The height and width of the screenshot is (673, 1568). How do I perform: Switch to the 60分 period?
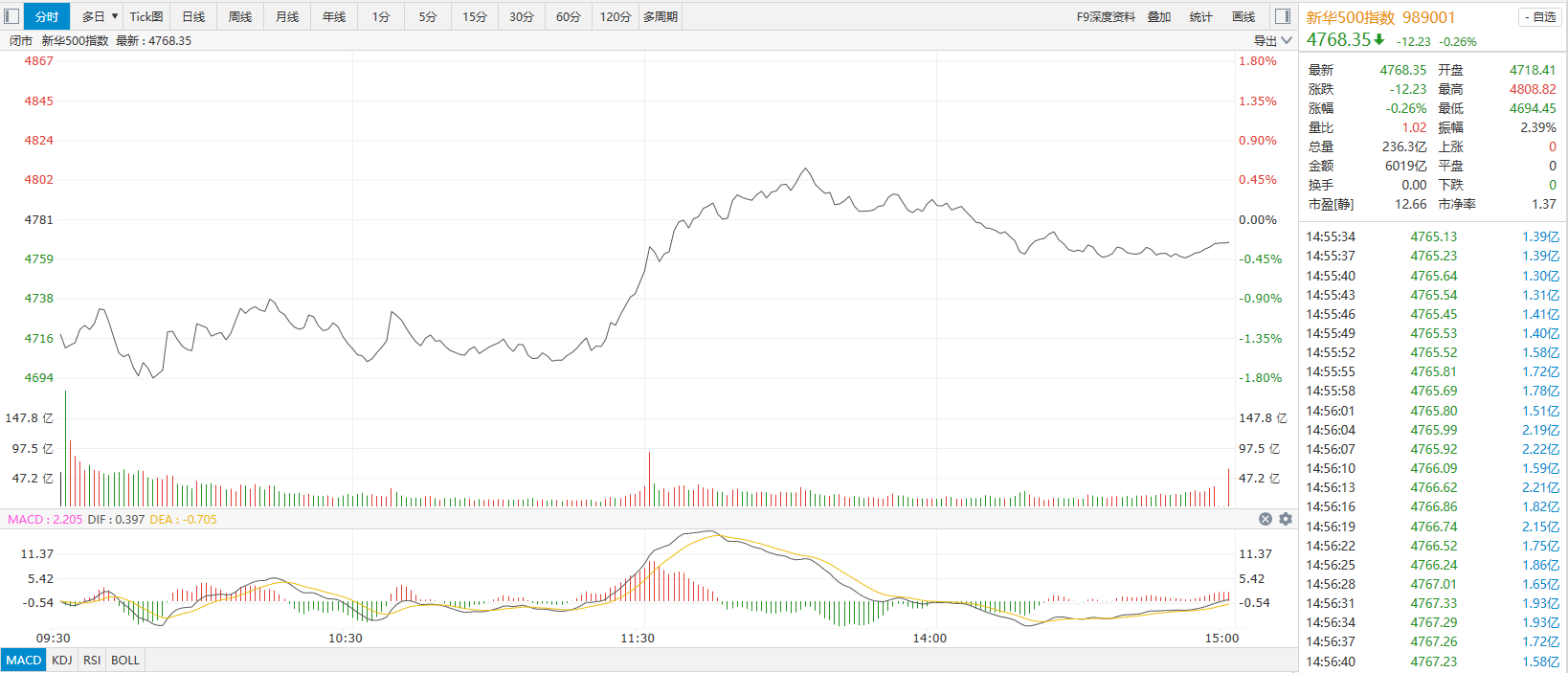[x=569, y=16]
